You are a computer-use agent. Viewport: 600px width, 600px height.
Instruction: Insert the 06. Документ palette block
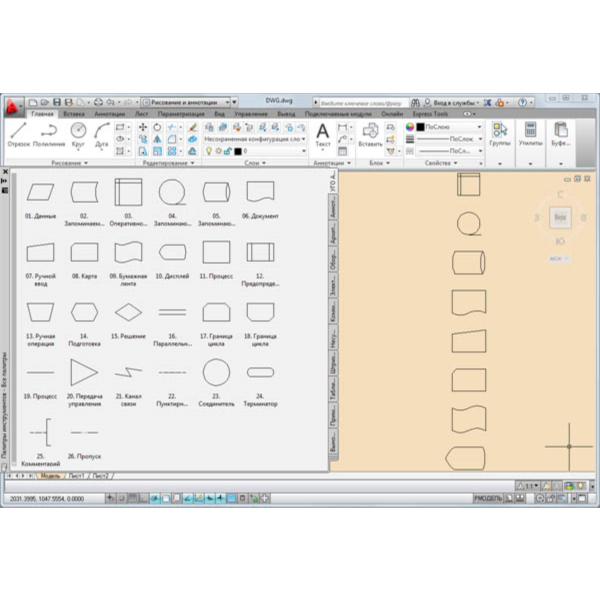tap(260, 199)
